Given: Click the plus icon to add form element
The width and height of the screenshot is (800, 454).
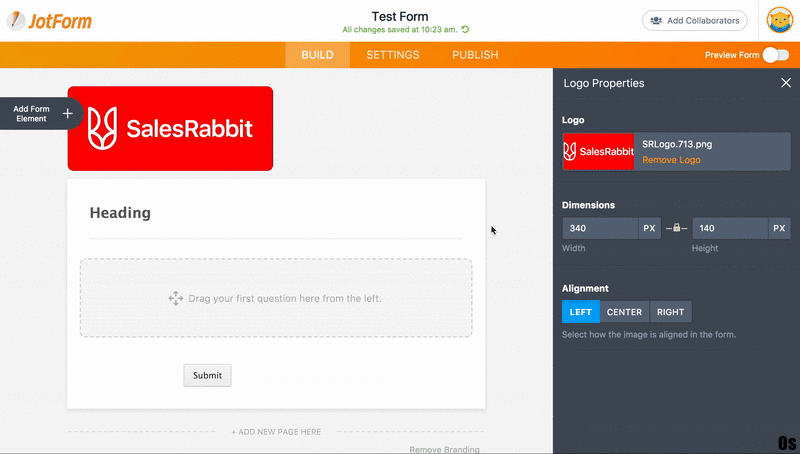Looking at the screenshot, I should tap(67, 113).
